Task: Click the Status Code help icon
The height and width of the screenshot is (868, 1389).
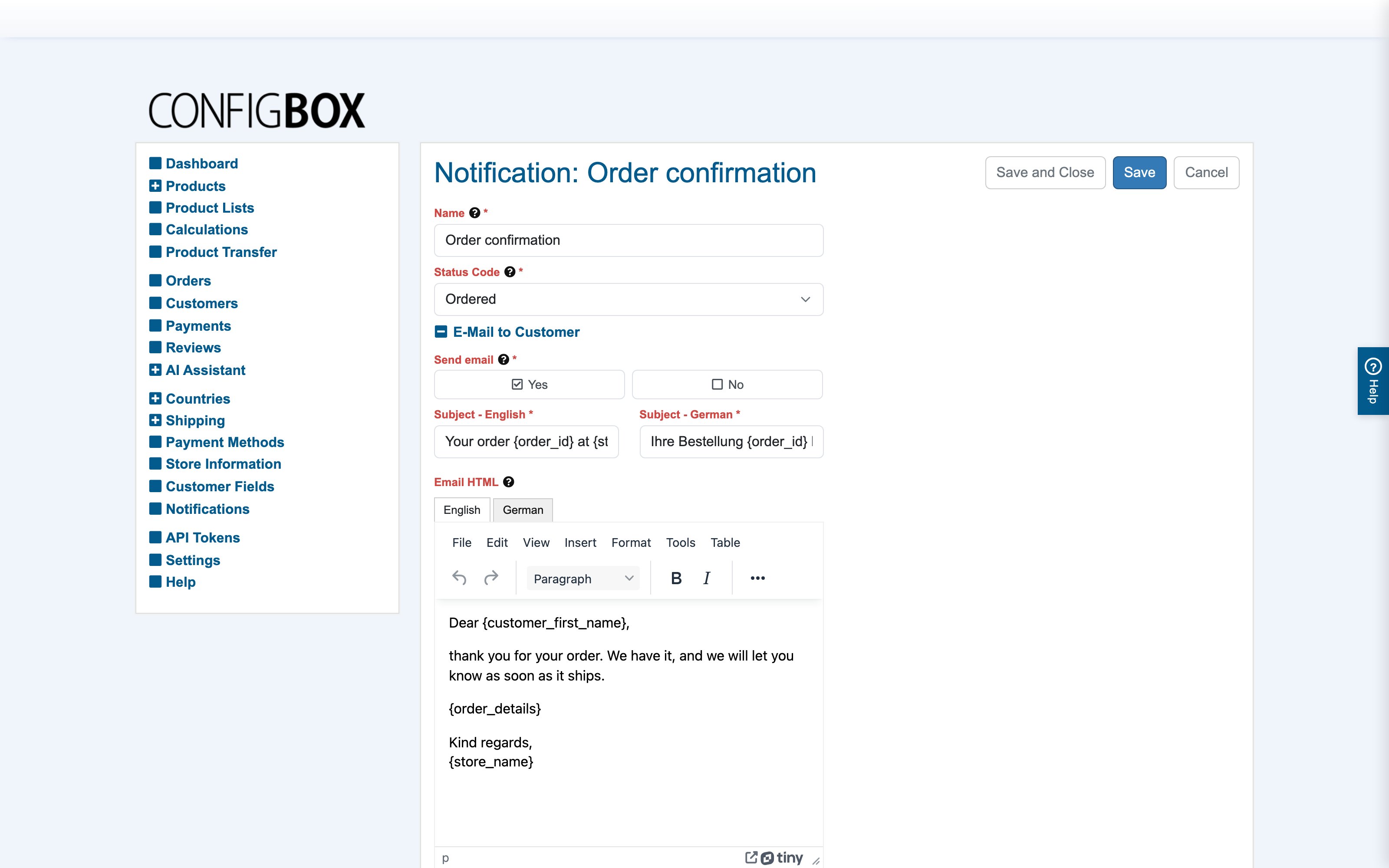Action: coord(510,272)
